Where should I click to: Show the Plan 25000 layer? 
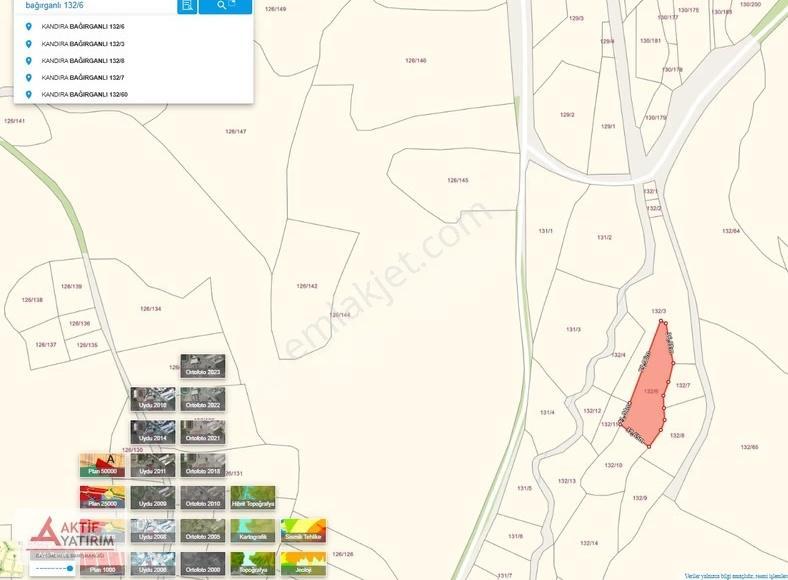(x=103, y=498)
